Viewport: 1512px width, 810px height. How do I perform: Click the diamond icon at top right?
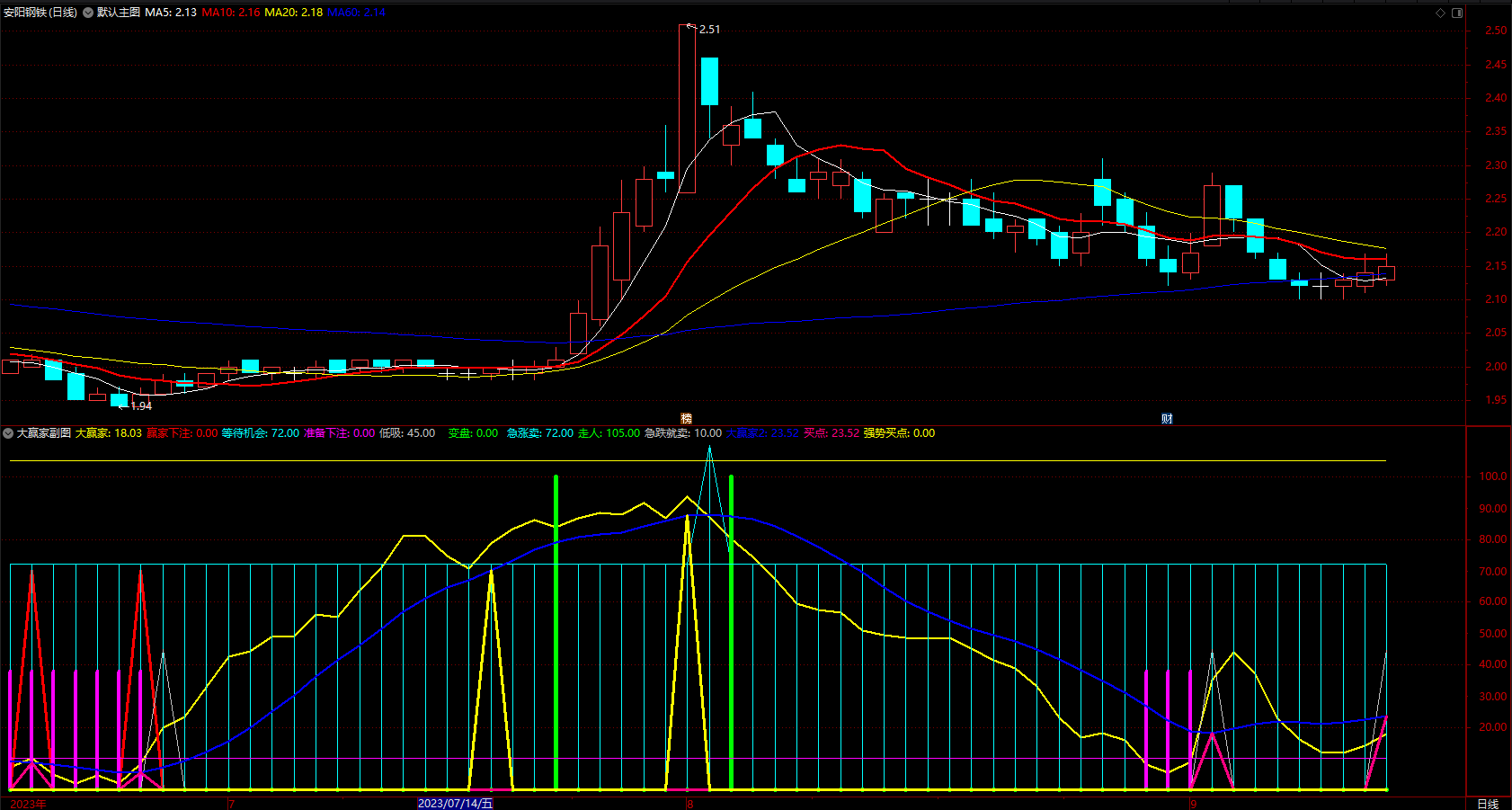1440,13
